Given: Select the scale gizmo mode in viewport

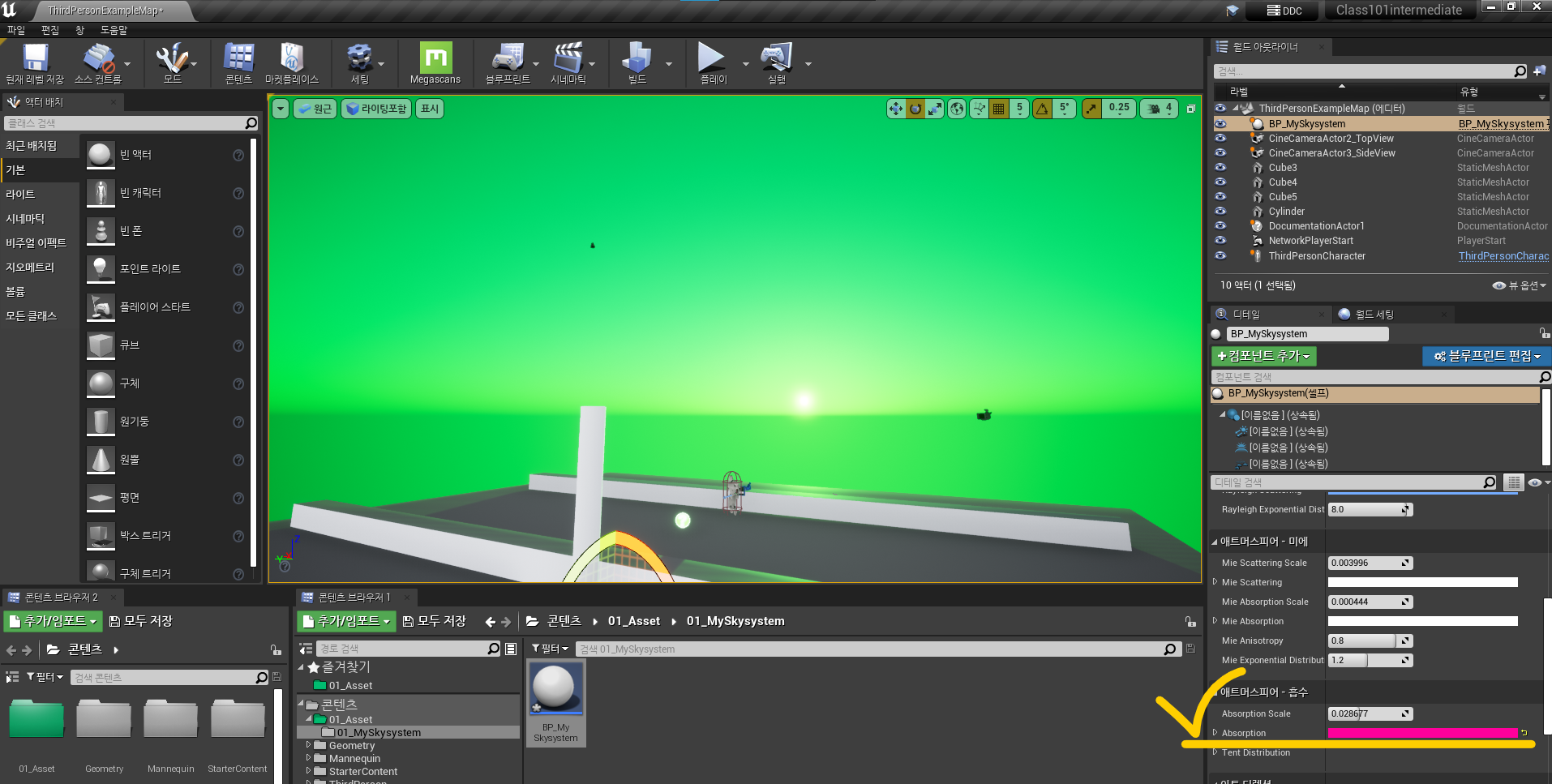Looking at the screenshot, I should [935, 109].
